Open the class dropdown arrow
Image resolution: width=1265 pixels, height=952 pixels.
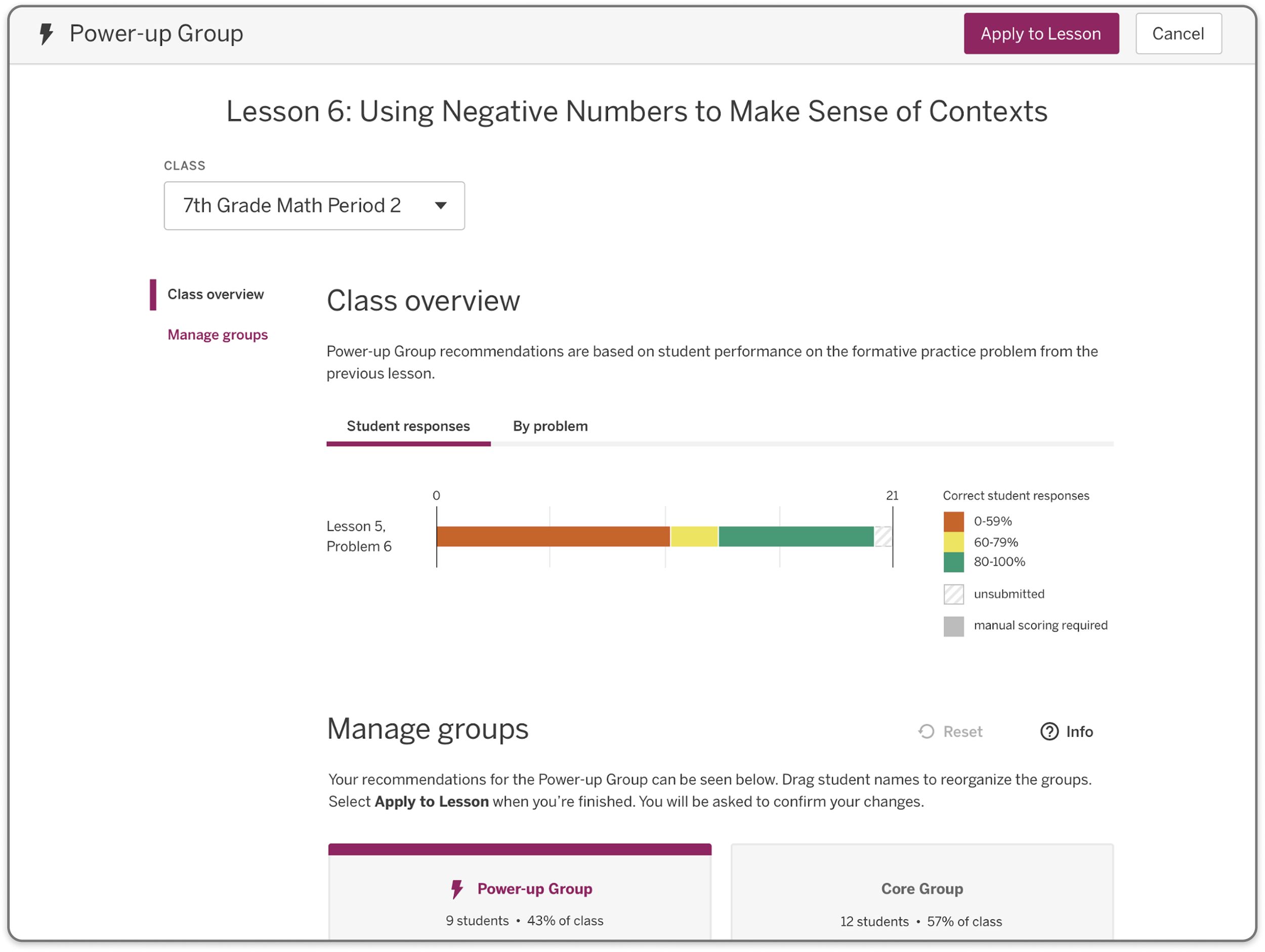[x=440, y=205]
